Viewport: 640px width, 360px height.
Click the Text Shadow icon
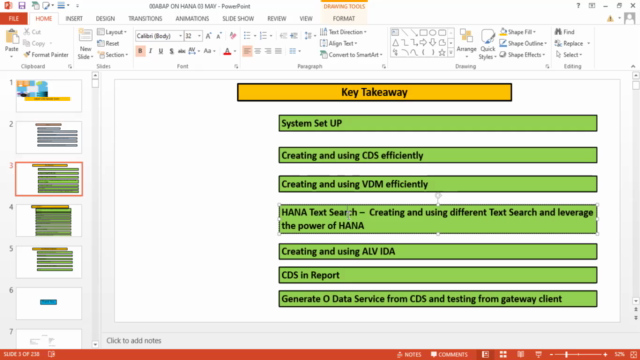[x=171, y=51]
